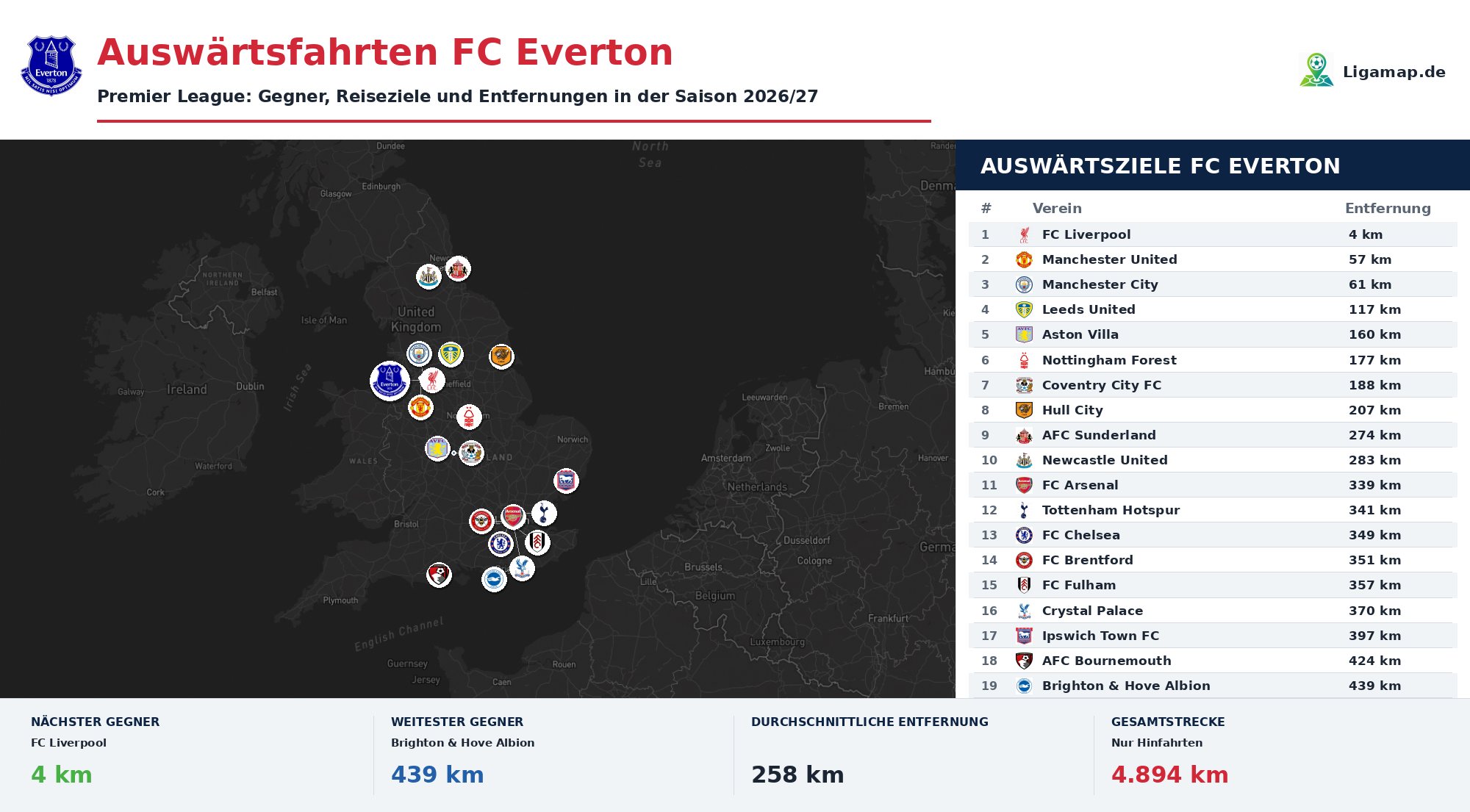The image size is (1470, 812).
Task: Click the Tottenham Hotspur map marker
Action: 544,513
